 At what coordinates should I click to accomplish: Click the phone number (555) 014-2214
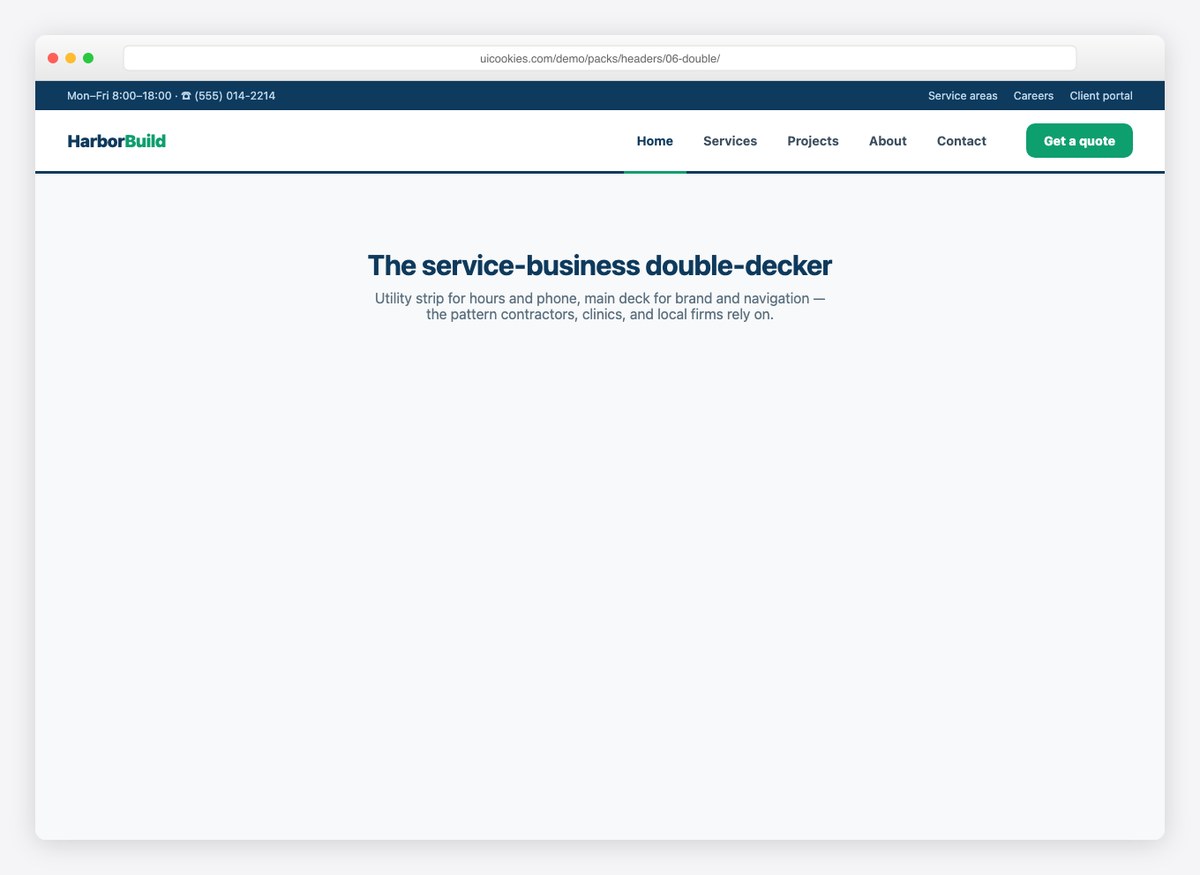coord(235,96)
